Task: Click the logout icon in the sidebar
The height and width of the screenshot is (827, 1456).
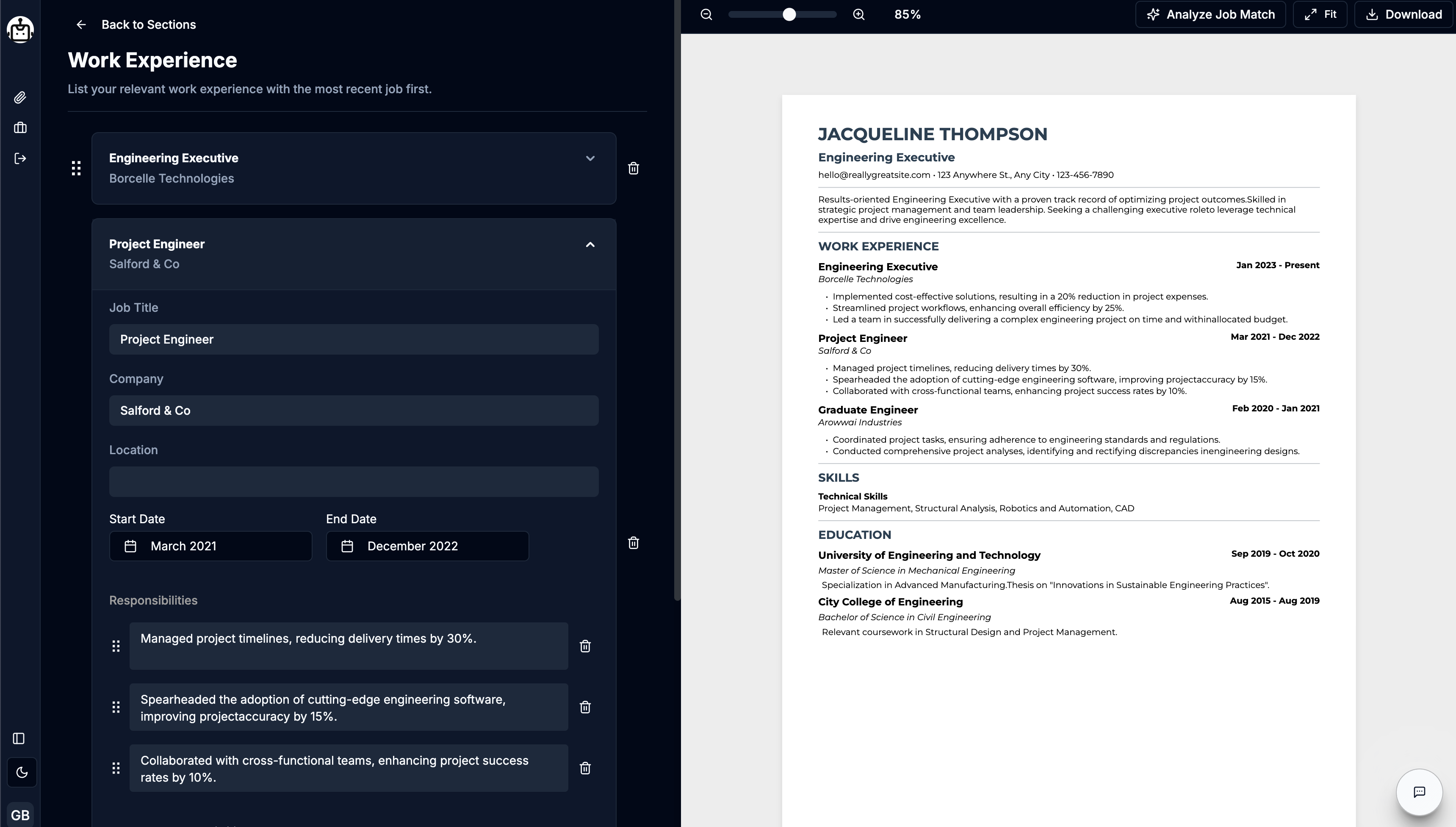Action: click(x=20, y=158)
